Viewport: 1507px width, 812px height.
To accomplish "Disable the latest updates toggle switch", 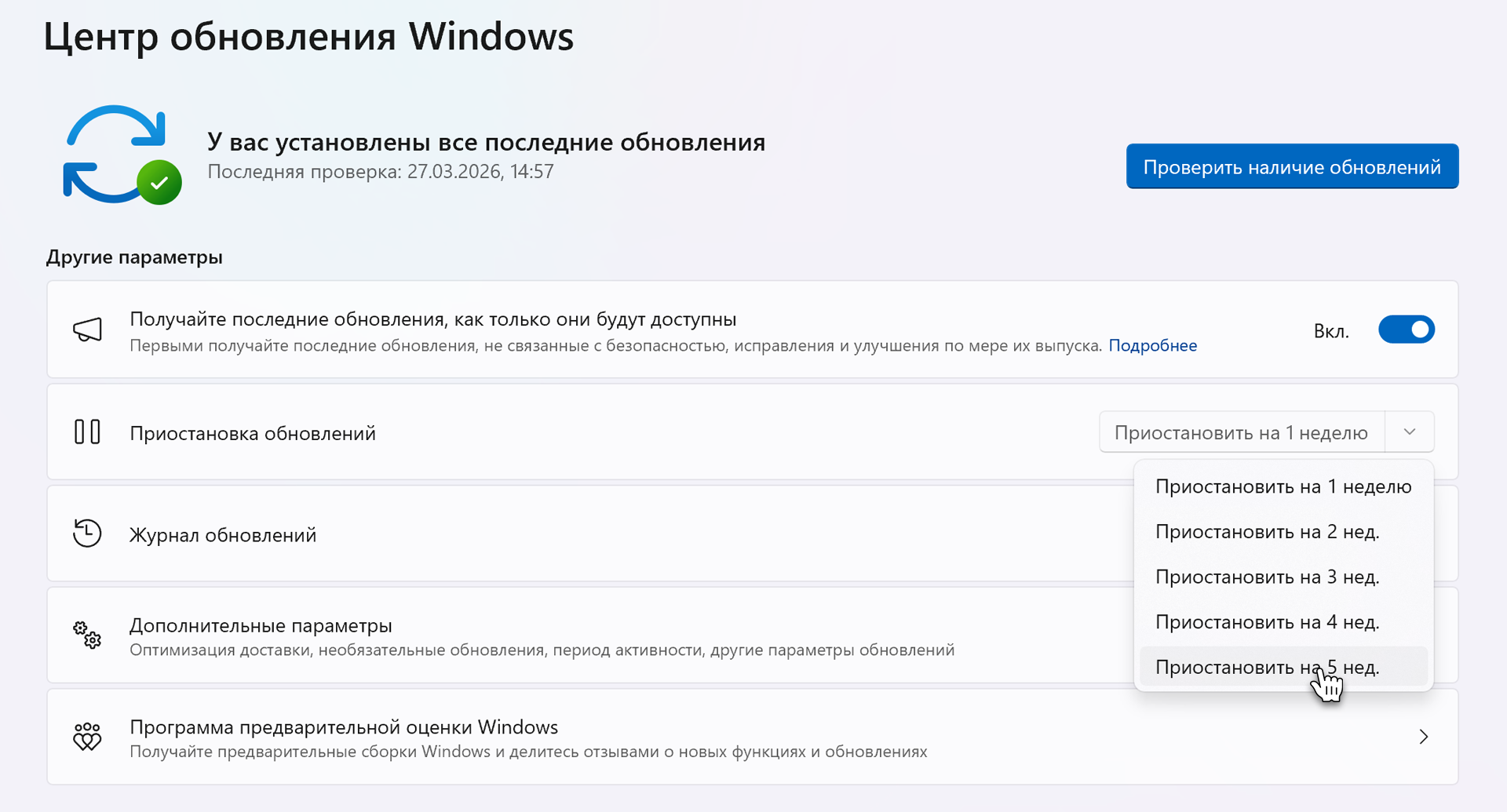I will coord(1406,330).
